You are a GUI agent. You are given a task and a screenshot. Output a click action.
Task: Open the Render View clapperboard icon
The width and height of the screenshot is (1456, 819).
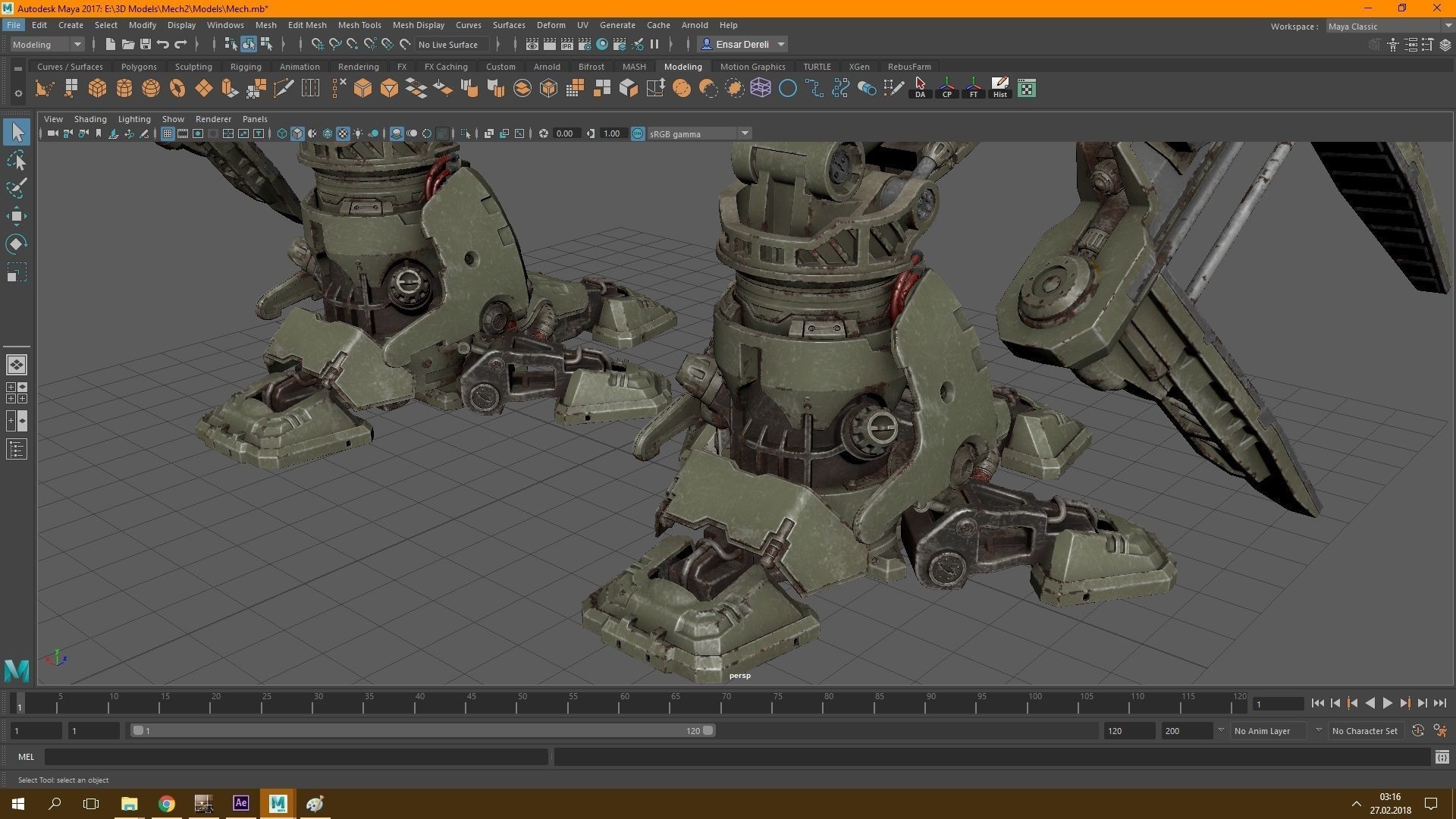(532, 44)
